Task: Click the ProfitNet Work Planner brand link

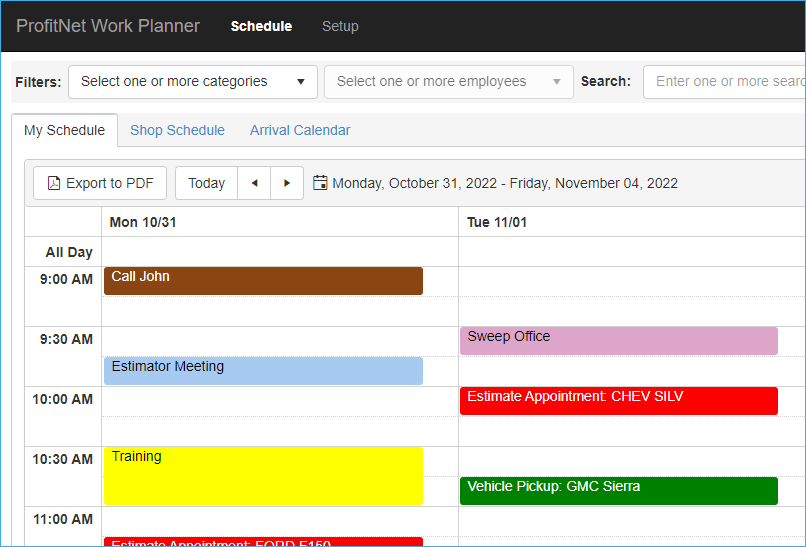Action: (x=108, y=26)
